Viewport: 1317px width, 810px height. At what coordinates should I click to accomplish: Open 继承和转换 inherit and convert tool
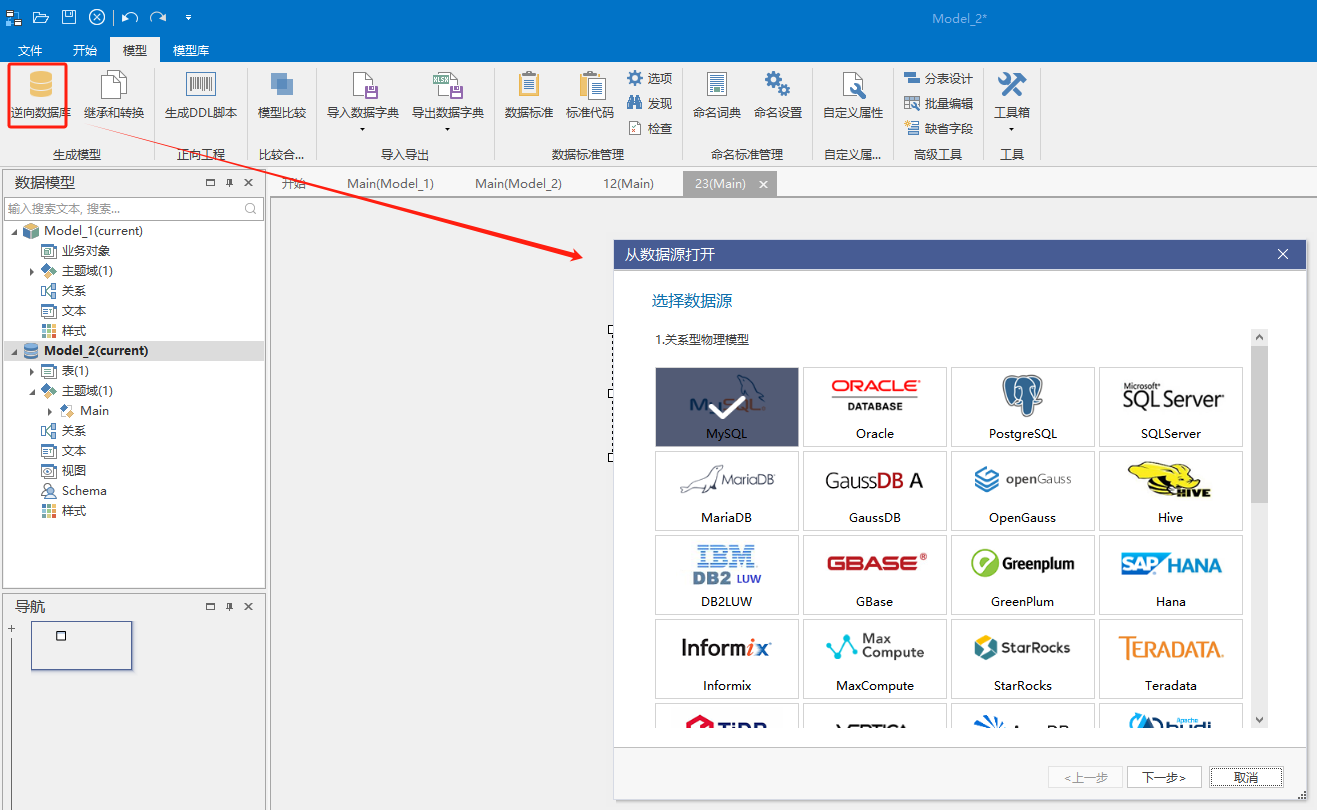(114, 97)
